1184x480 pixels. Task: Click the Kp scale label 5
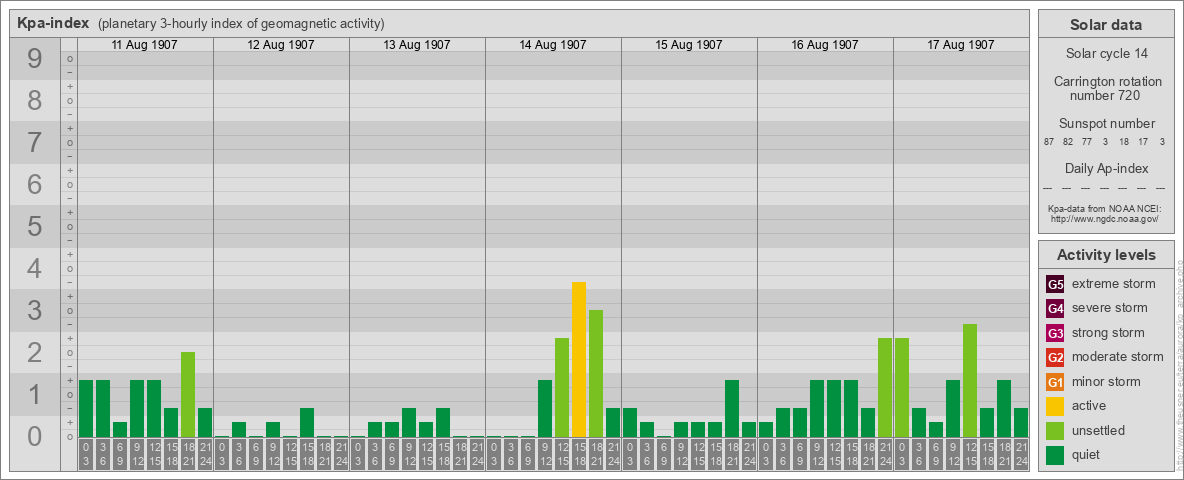pyautogui.click(x=35, y=226)
